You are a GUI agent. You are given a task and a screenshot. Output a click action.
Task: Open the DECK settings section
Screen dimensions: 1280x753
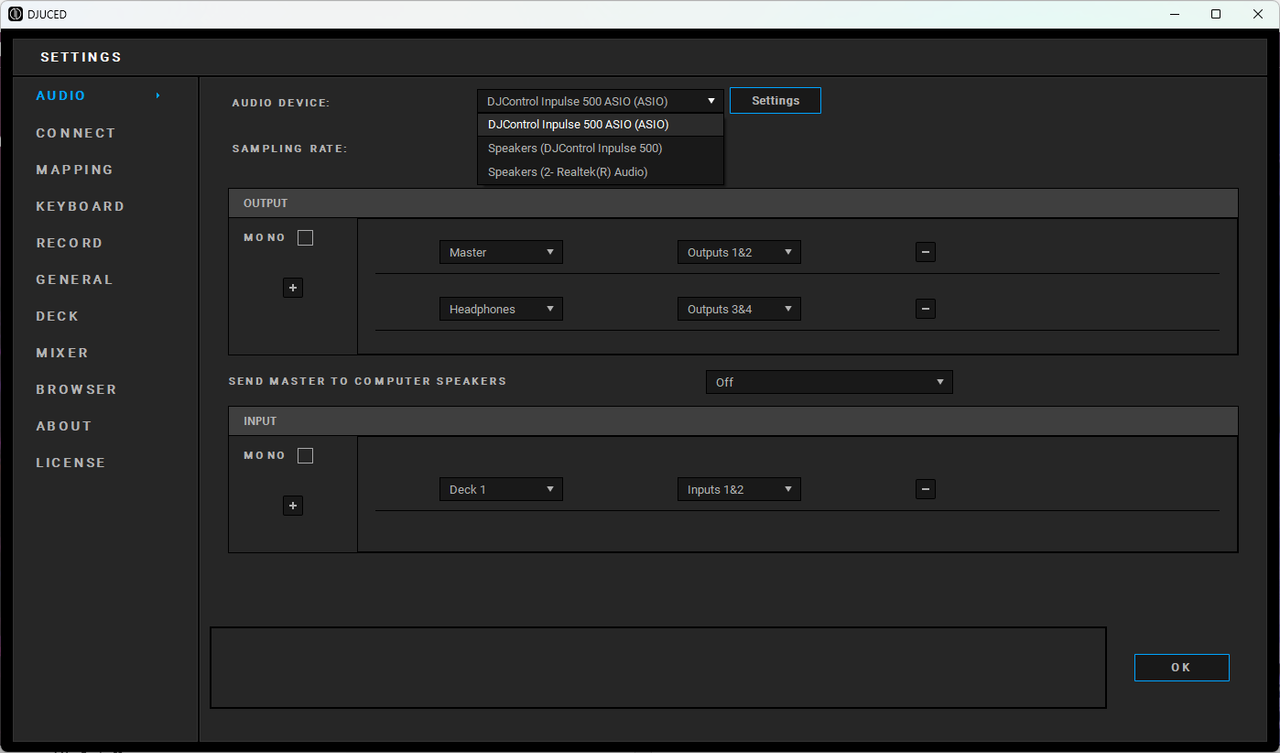[x=57, y=316]
